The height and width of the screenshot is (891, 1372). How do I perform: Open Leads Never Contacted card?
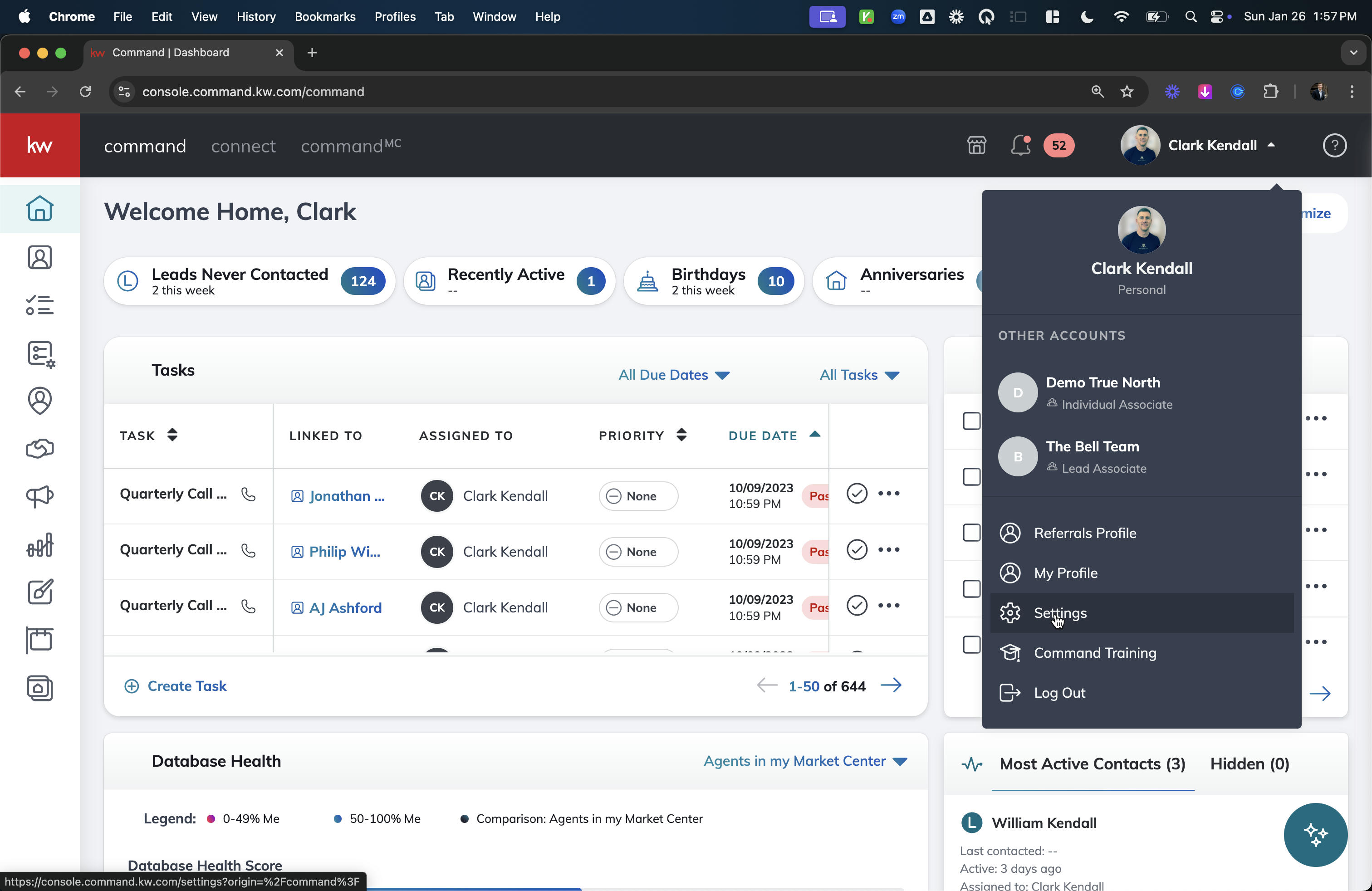(250, 281)
